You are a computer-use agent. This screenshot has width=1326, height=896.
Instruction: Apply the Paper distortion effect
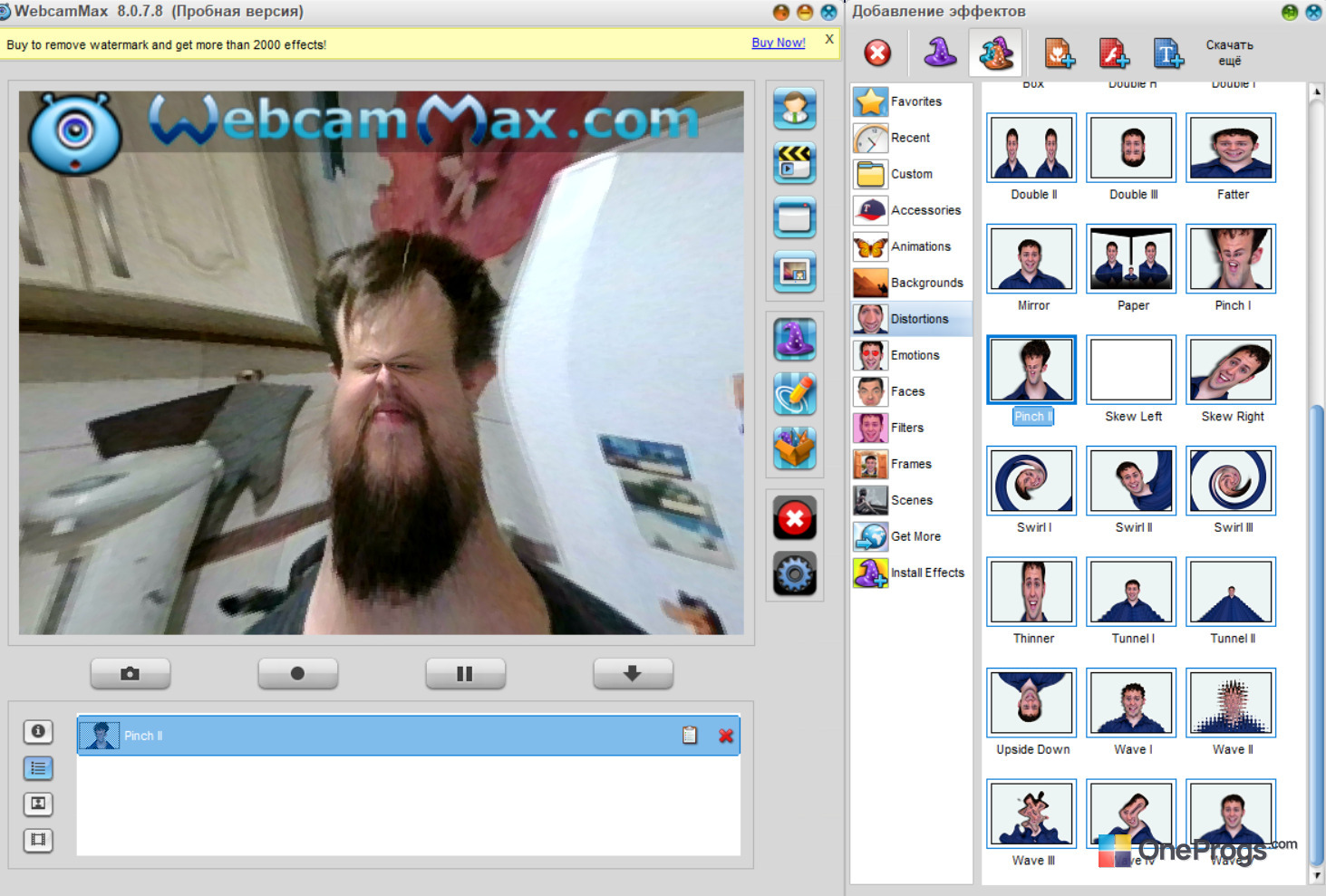(1132, 258)
